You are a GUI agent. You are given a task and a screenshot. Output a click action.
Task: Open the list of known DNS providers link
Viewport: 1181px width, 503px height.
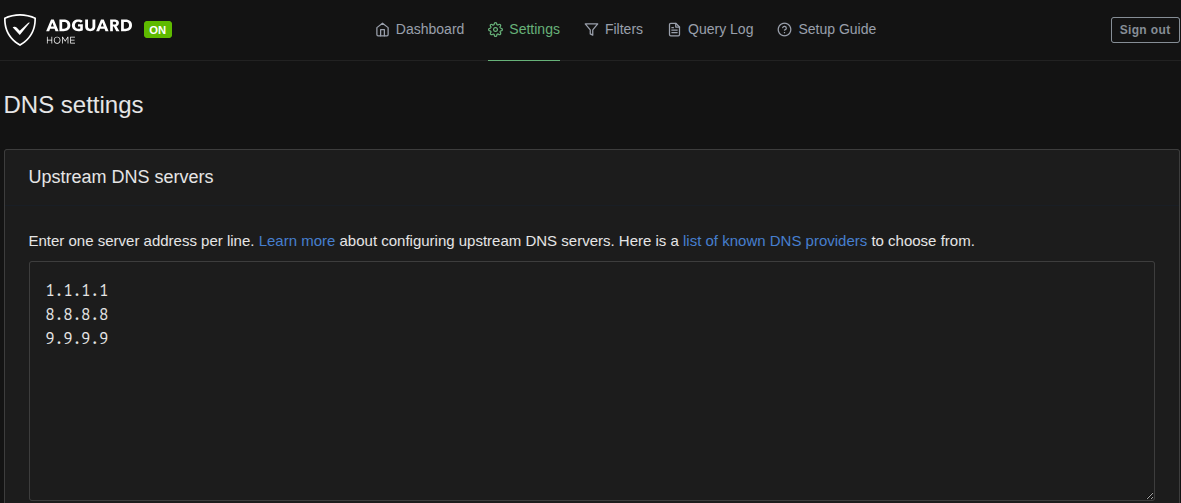774,241
